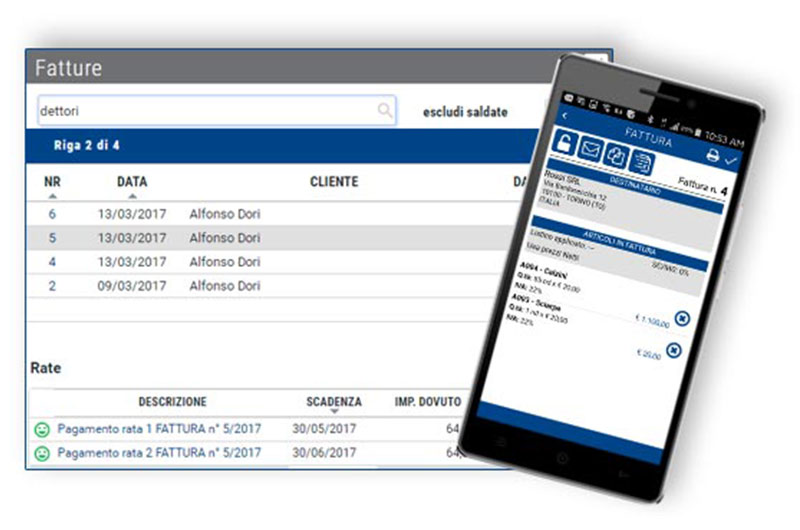Open Pagamento rata 1 FATTURA n° 5/2017
The width and height of the screenshot is (800, 530).
[159, 428]
